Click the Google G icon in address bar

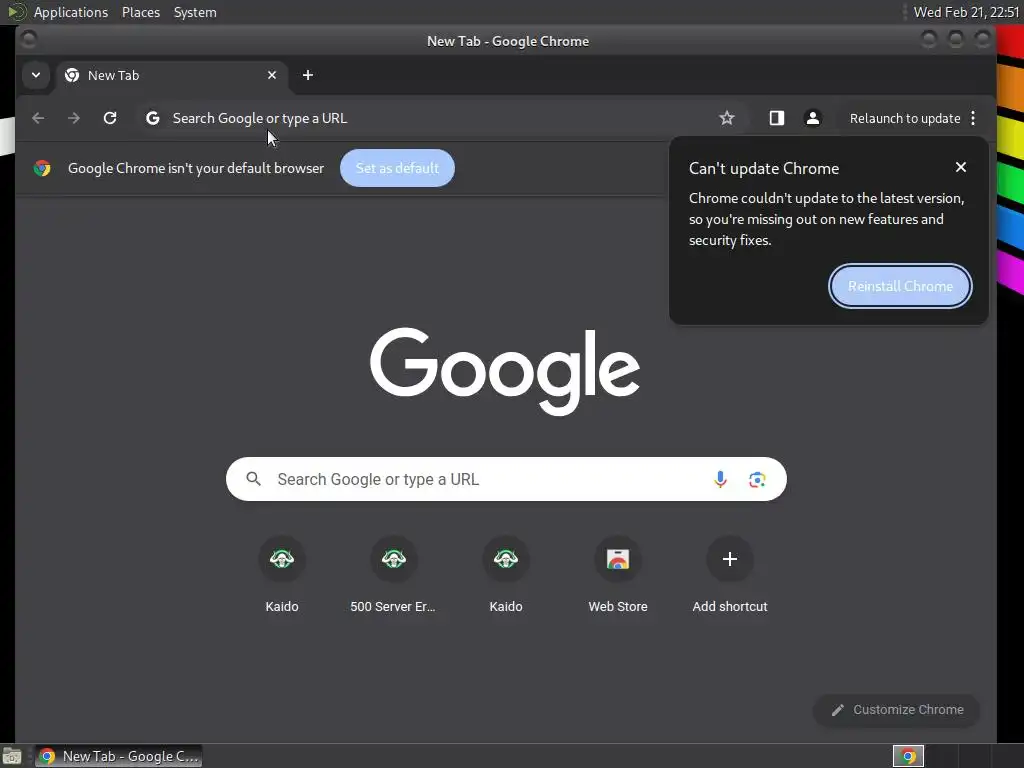pyautogui.click(x=153, y=118)
